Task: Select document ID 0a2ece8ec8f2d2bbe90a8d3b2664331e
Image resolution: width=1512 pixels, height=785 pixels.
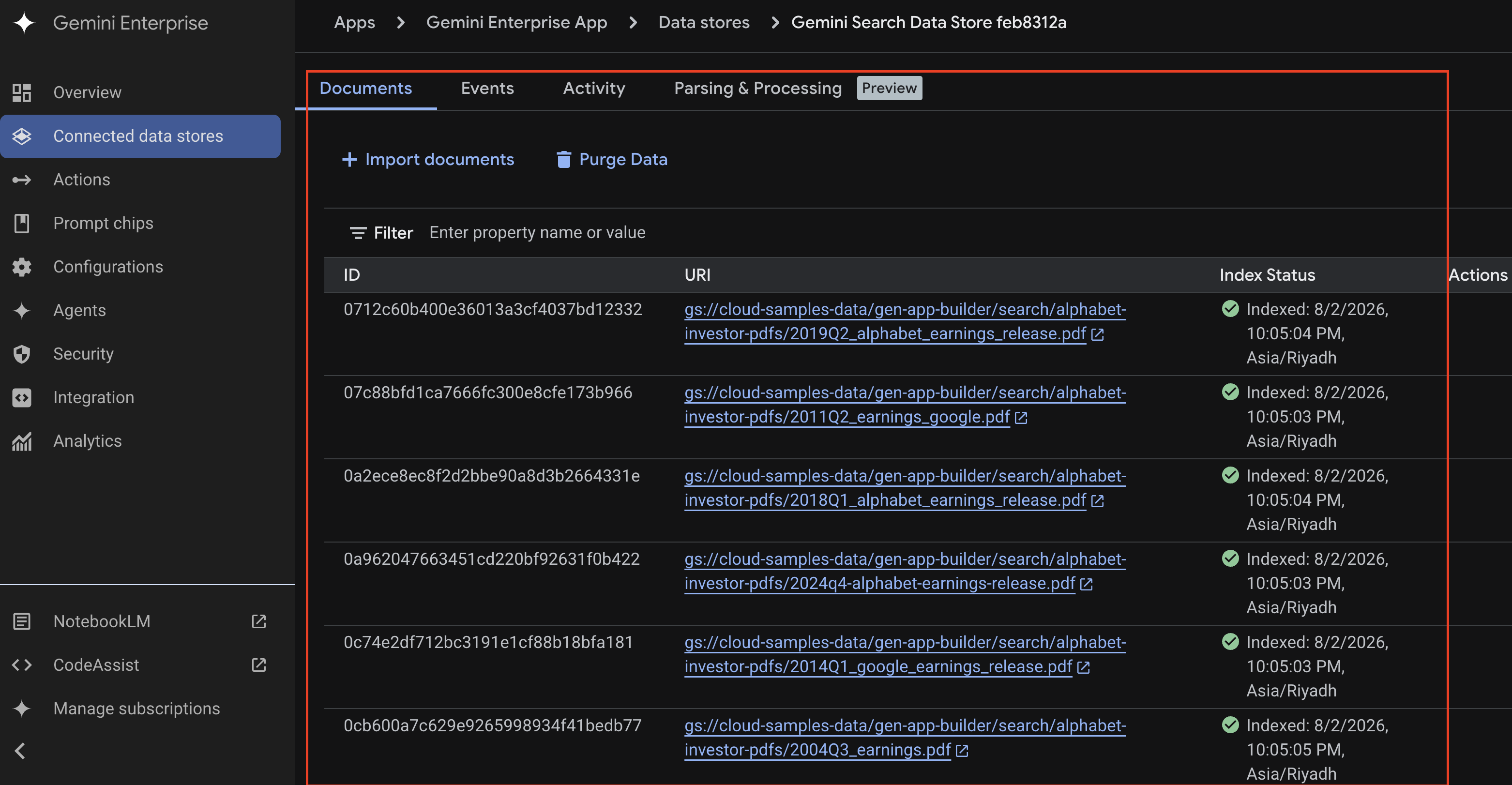Action: click(492, 476)
